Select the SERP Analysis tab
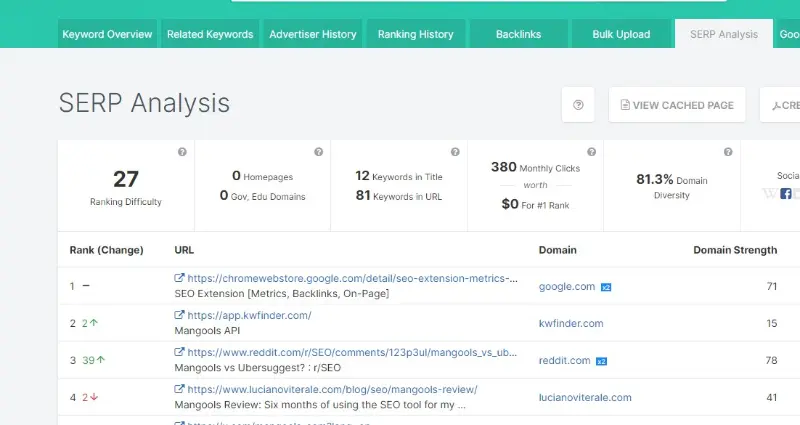This screenshot has height=425, width=800. [723, 34]
